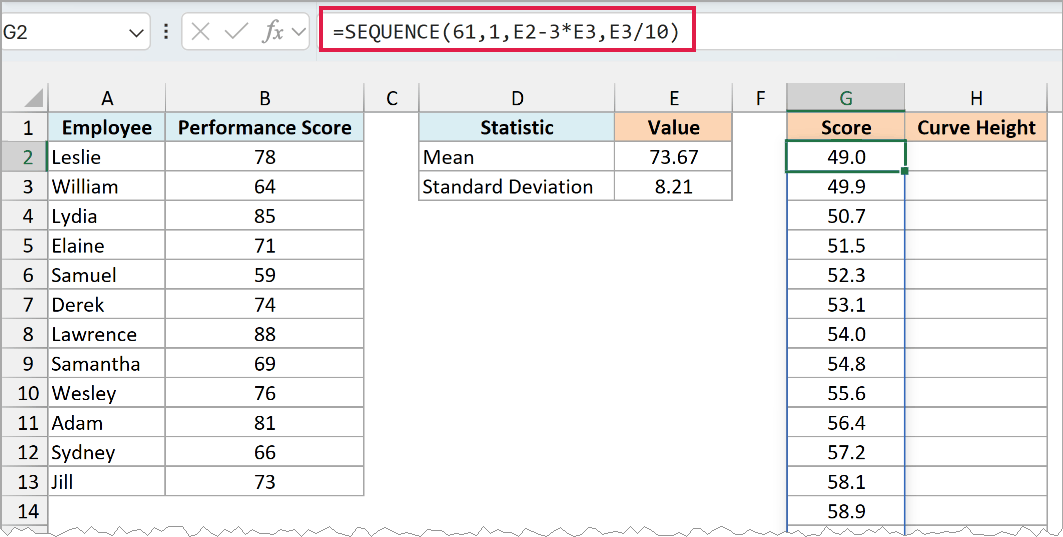Click the 'Employee' header cell

point(106,127)
